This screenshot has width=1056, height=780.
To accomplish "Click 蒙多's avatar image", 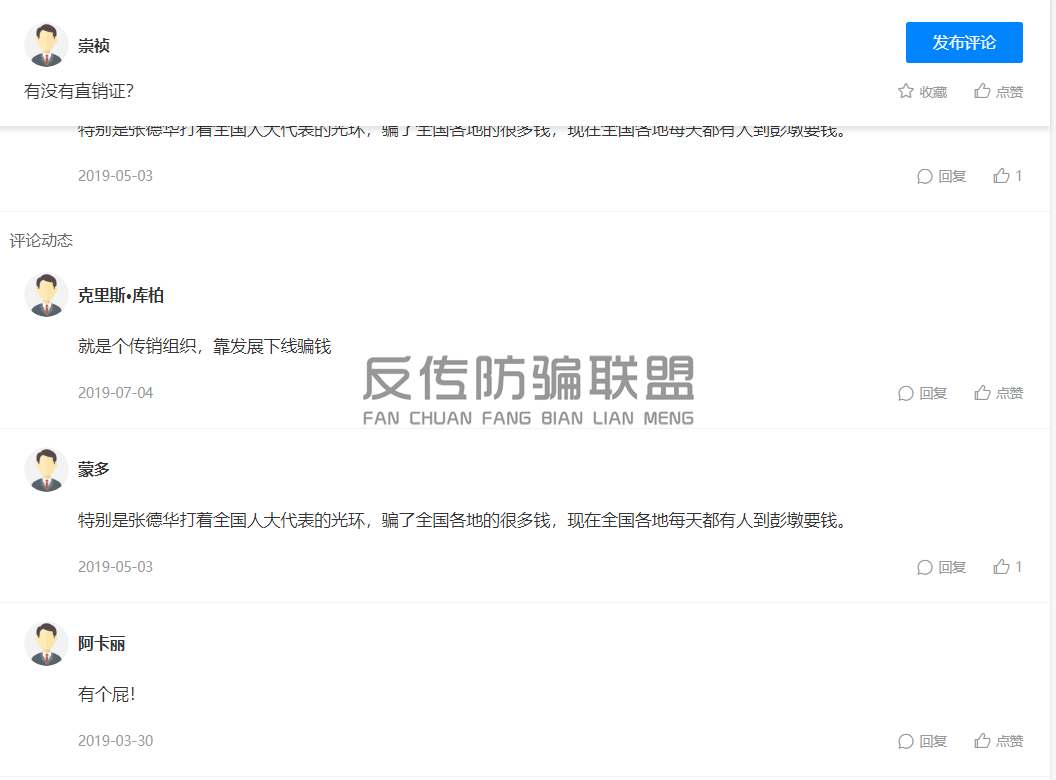I will coord(46,469).
